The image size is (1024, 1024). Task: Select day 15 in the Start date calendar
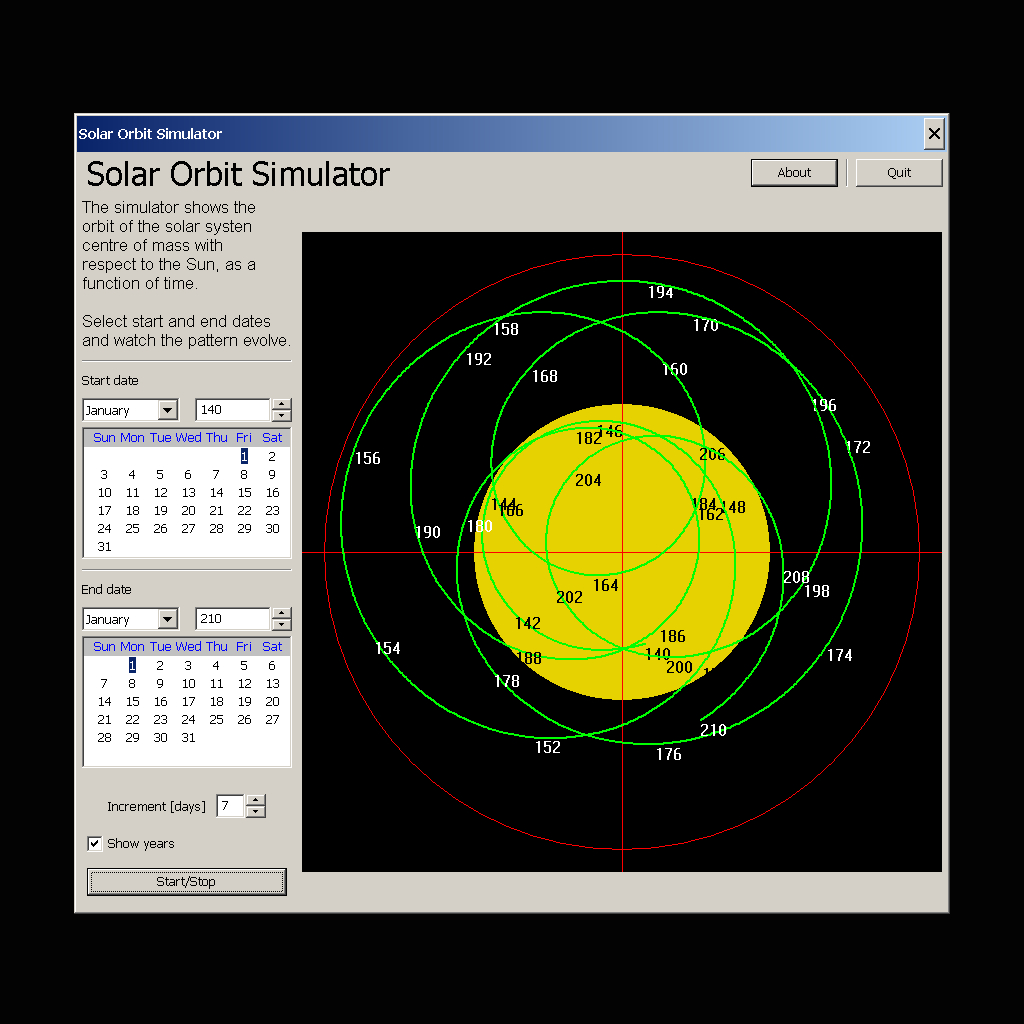click(244, 492)
